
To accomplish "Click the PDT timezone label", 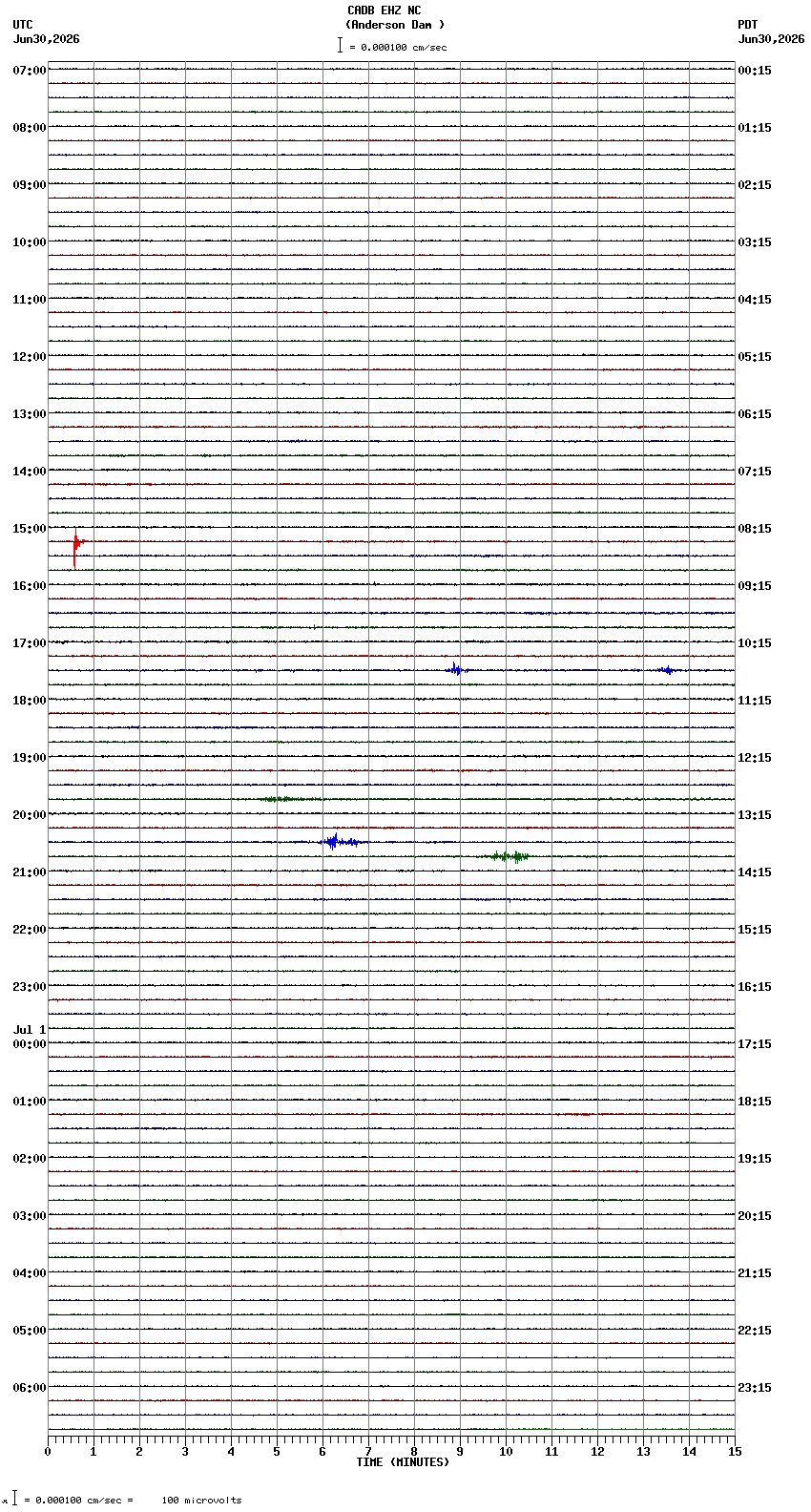I will (x=748, y=25).
